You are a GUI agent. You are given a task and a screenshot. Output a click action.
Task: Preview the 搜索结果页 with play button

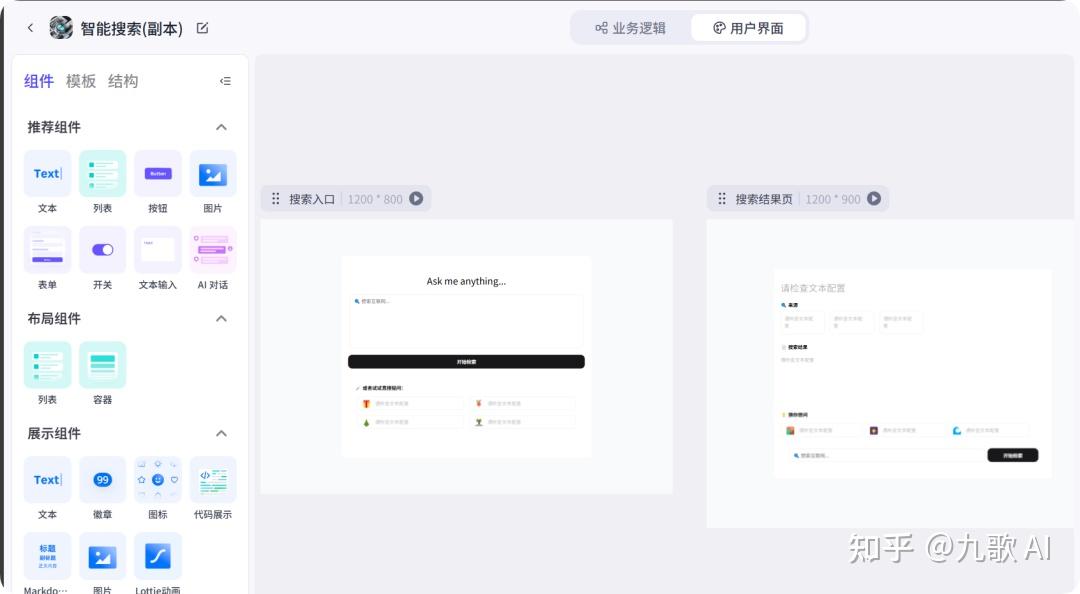(874, 198)
